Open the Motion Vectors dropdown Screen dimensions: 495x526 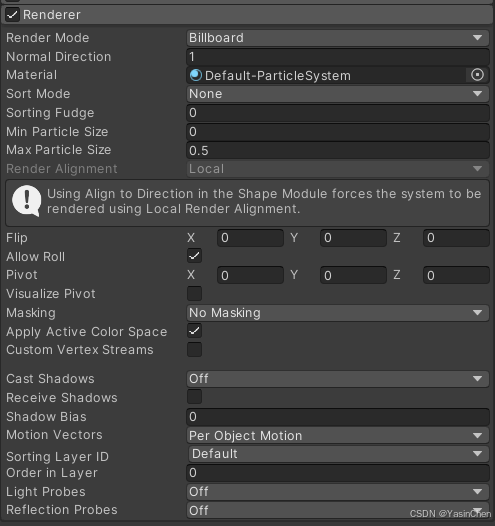(x=338, y=435)
